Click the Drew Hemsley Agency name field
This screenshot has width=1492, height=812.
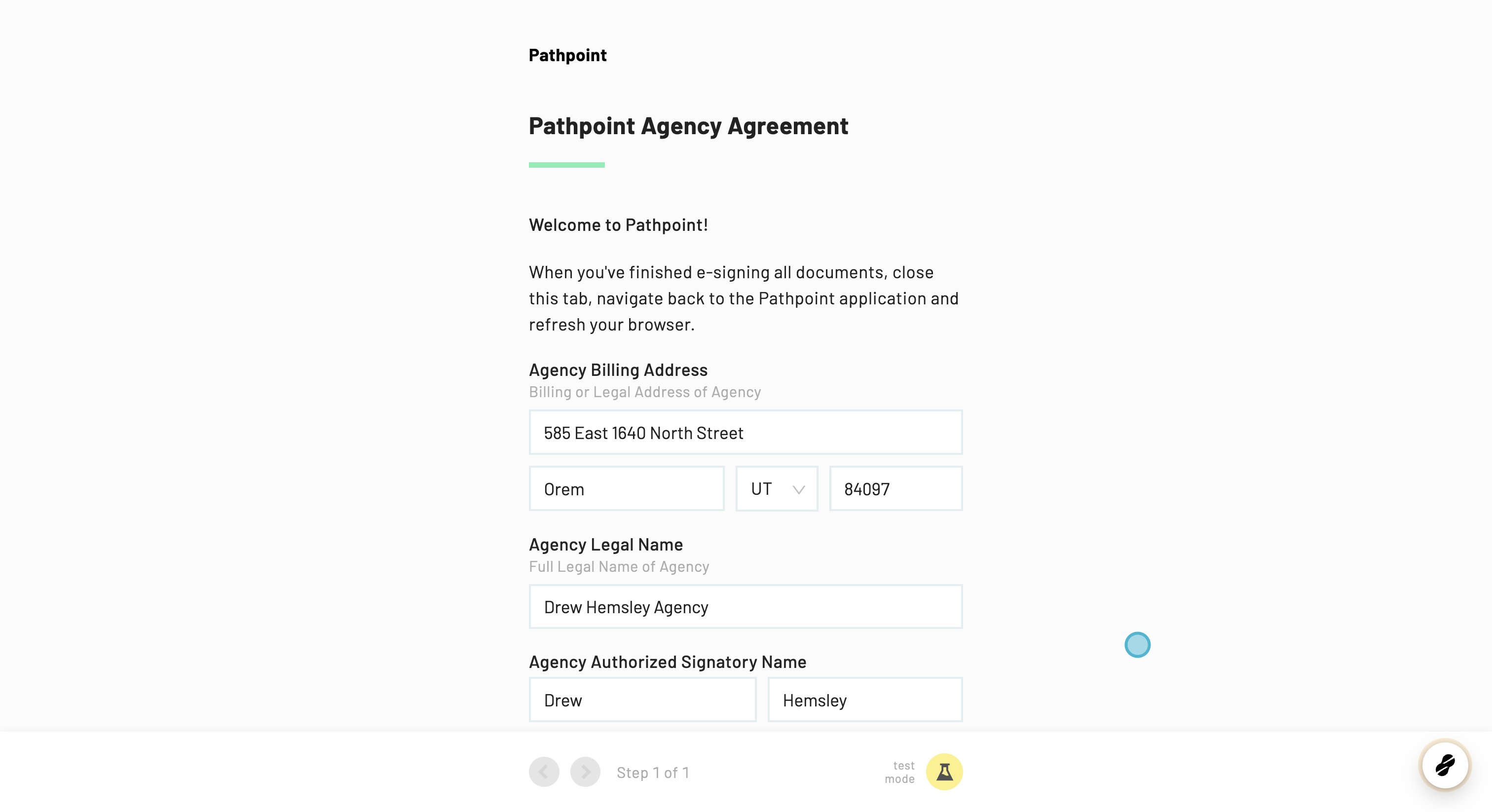click(746, 607)
